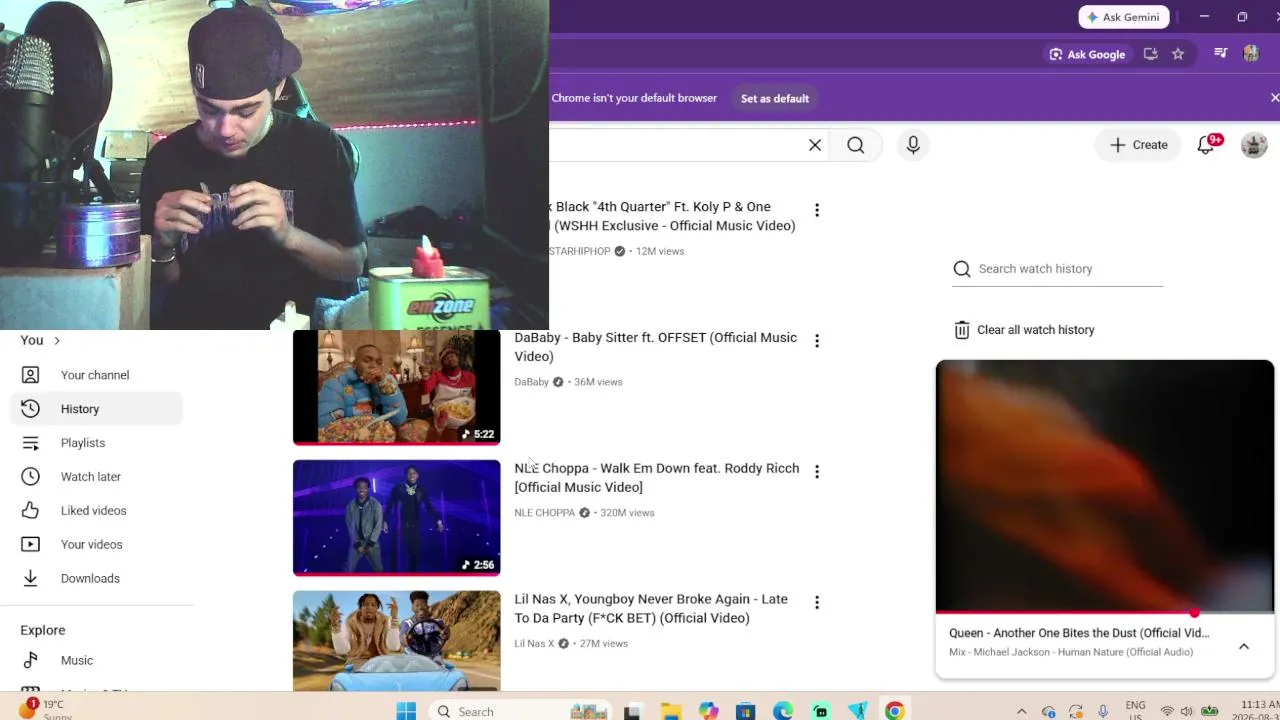Open the Kodak Black 4th Quarter title
The width and height of the screenshot is (1280, 720).
pyautogui.click(x=672, y=216)
